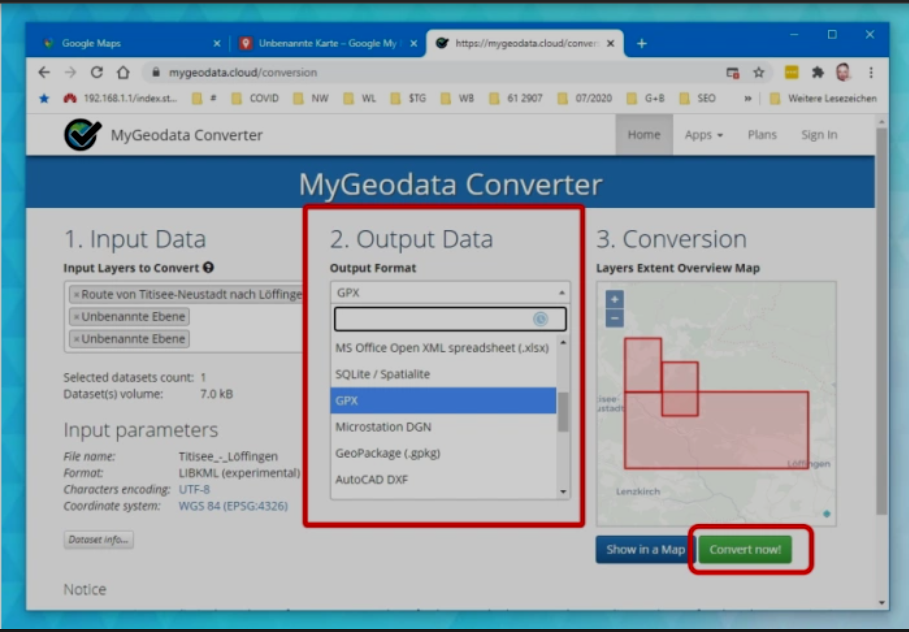Image resolution: width=909 pixels, height=632 pixels.
Task: Open the Chrome profile avatar
Action: coord(843,72)
